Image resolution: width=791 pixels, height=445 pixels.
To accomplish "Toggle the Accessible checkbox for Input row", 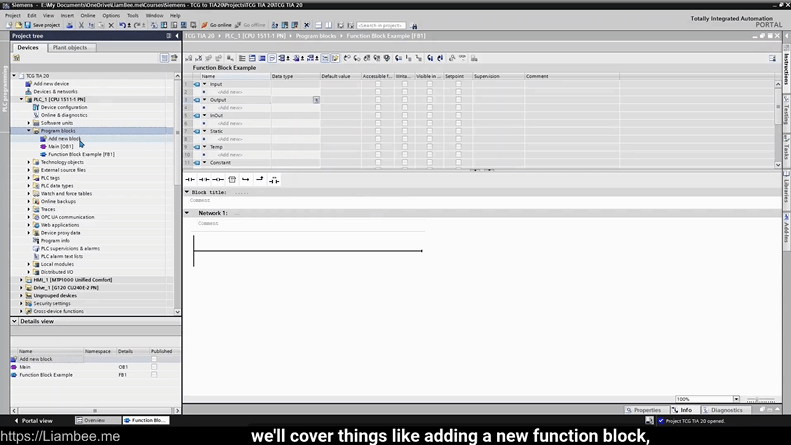I will coord(377,84).
